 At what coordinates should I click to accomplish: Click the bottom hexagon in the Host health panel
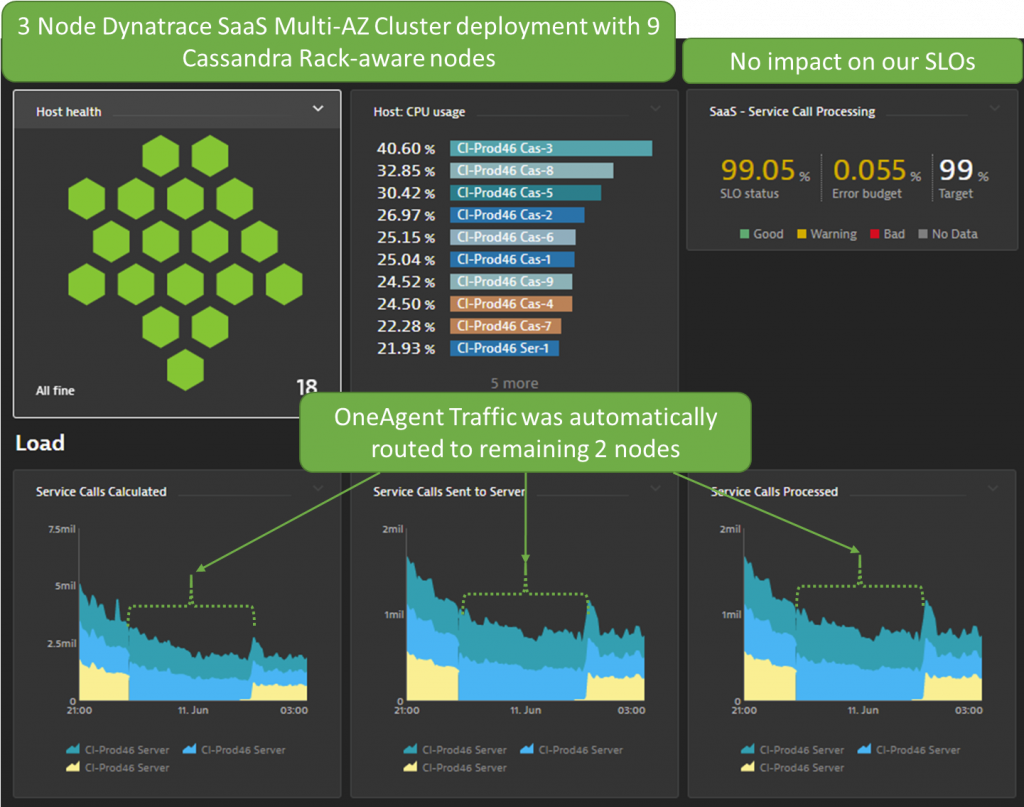click(x=183, y=372)
